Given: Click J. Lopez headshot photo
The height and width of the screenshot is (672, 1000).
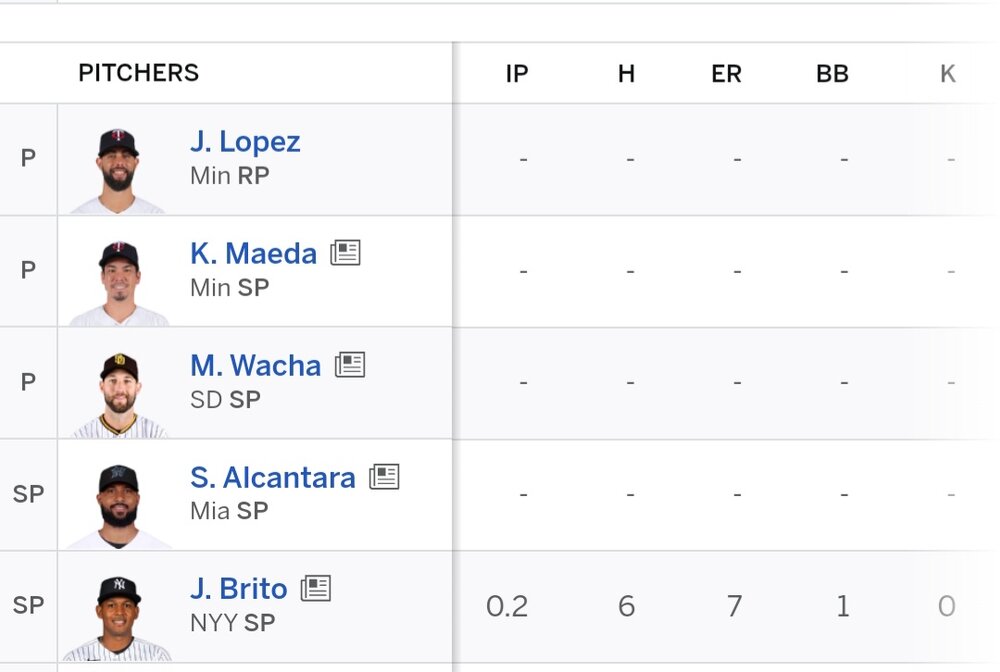Looking at the screenshot, I should pos(118,168).
